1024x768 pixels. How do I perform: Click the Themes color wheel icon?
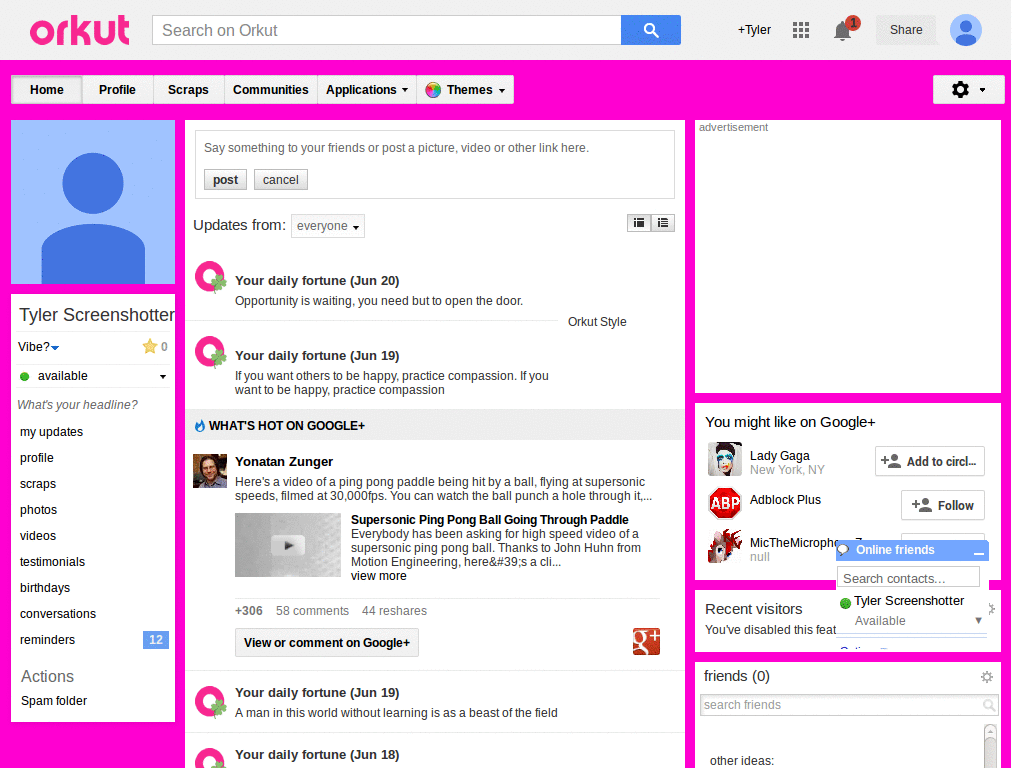tap(433, 90)
